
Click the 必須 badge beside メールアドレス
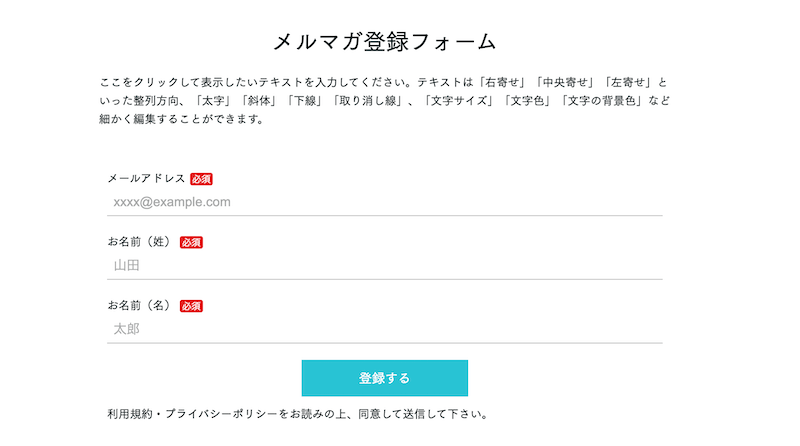tap(201, 179)
